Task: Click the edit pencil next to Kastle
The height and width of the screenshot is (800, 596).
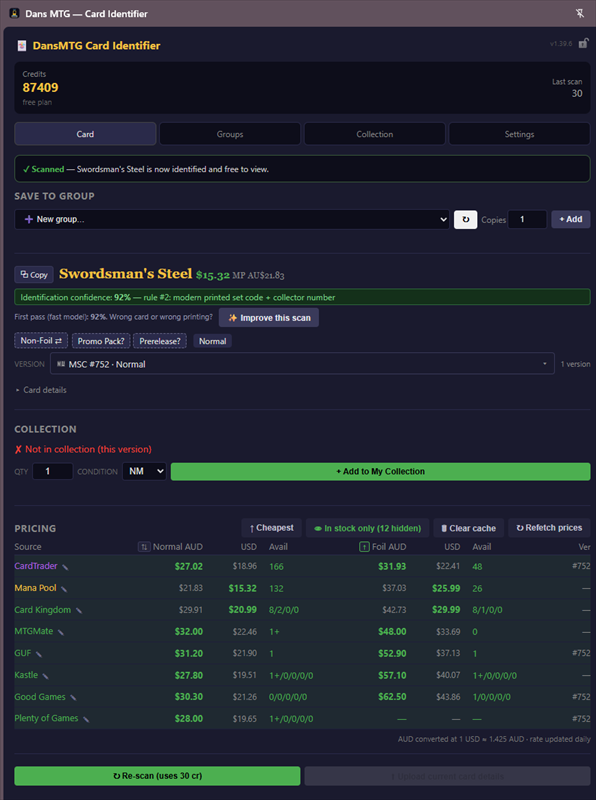Action: (x=45, y=676)
